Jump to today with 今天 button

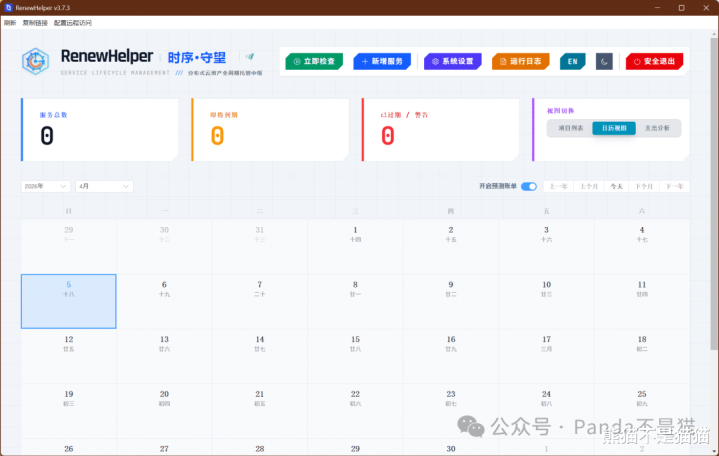617,186
